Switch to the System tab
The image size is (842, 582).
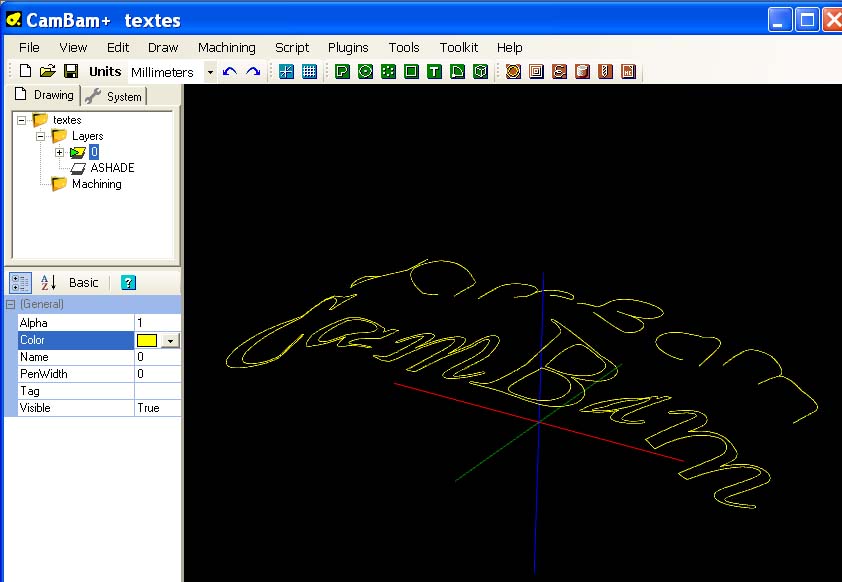click(114, 97)
